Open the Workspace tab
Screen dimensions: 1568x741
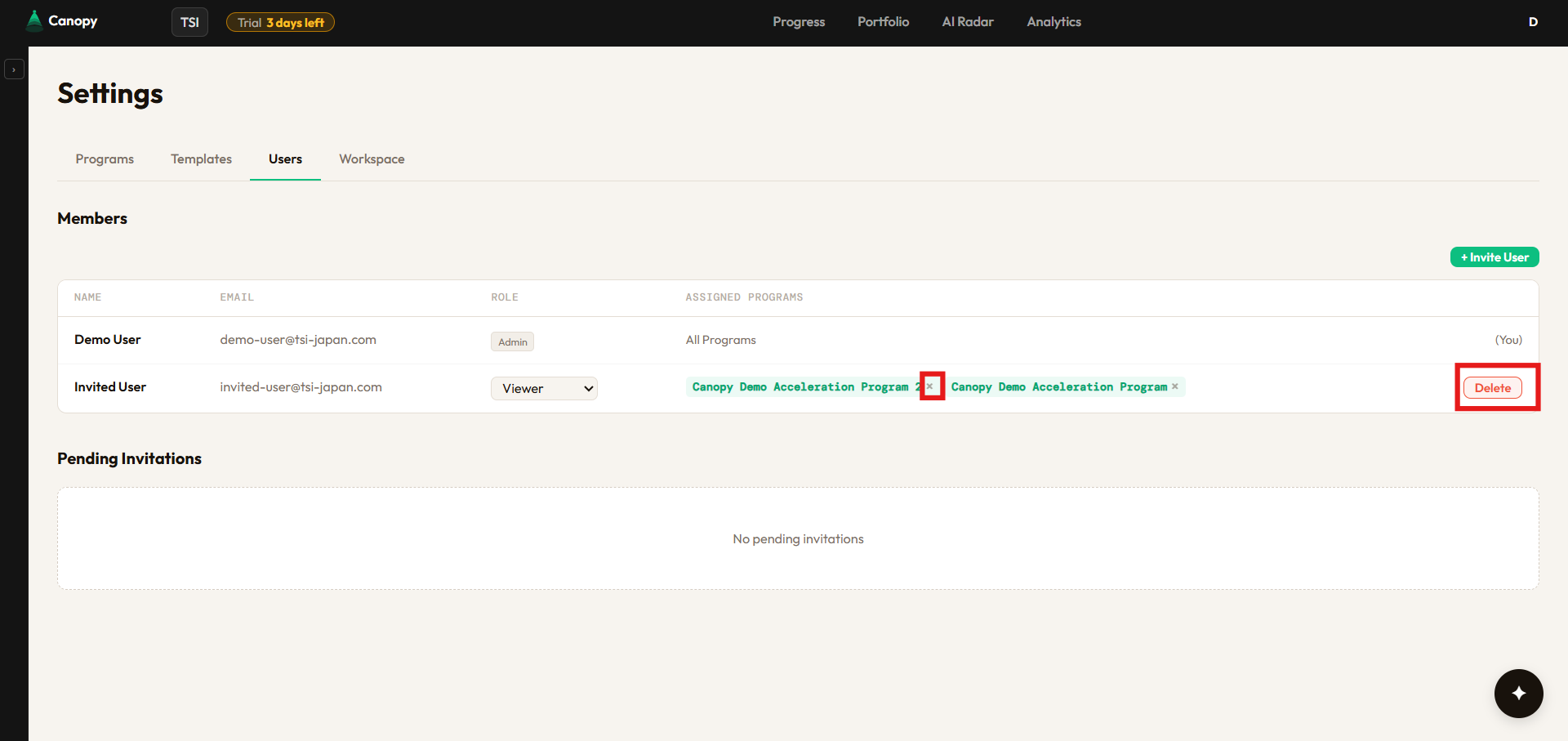(372, 159)
